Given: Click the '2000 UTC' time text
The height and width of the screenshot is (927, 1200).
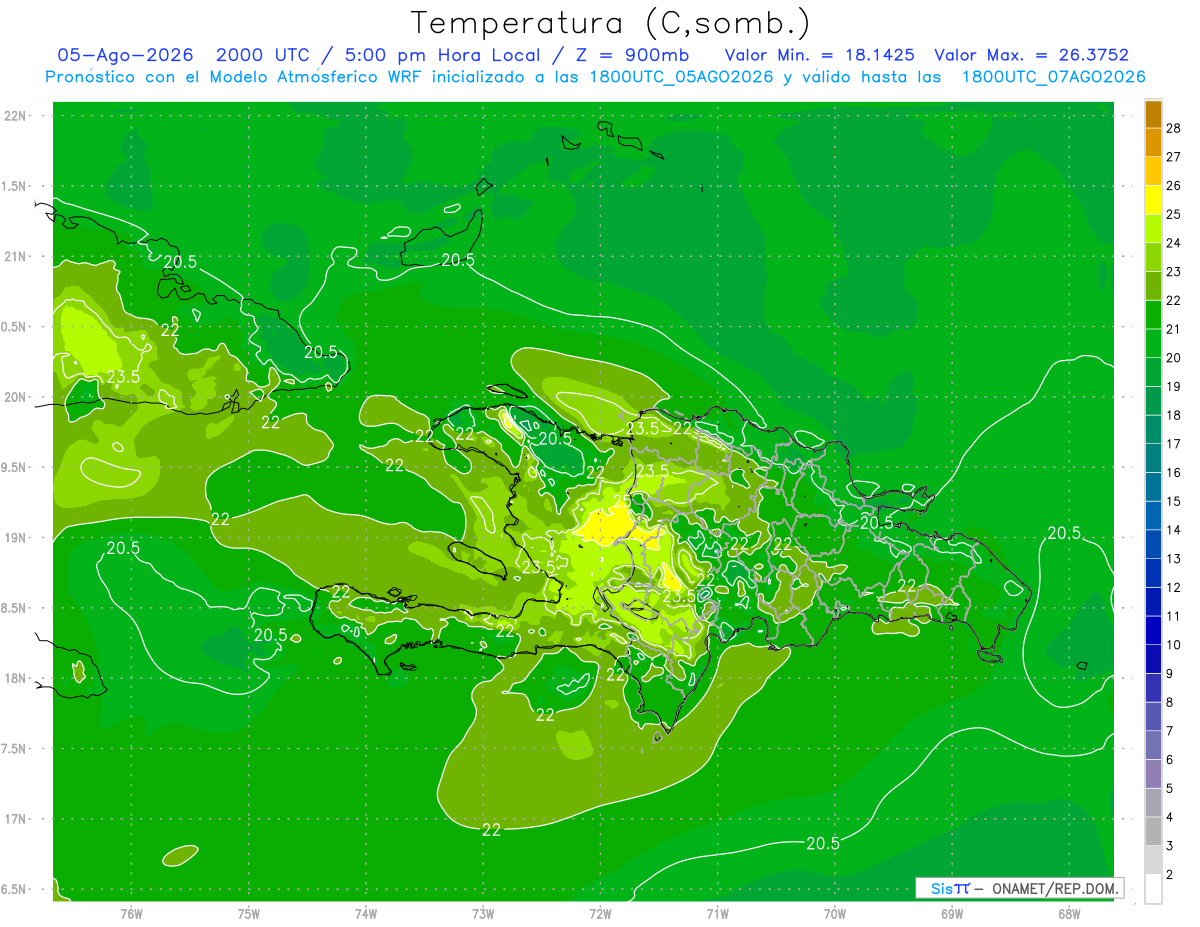Looking at the screenshot, I should pyautogui.click(x=267, y=55).
